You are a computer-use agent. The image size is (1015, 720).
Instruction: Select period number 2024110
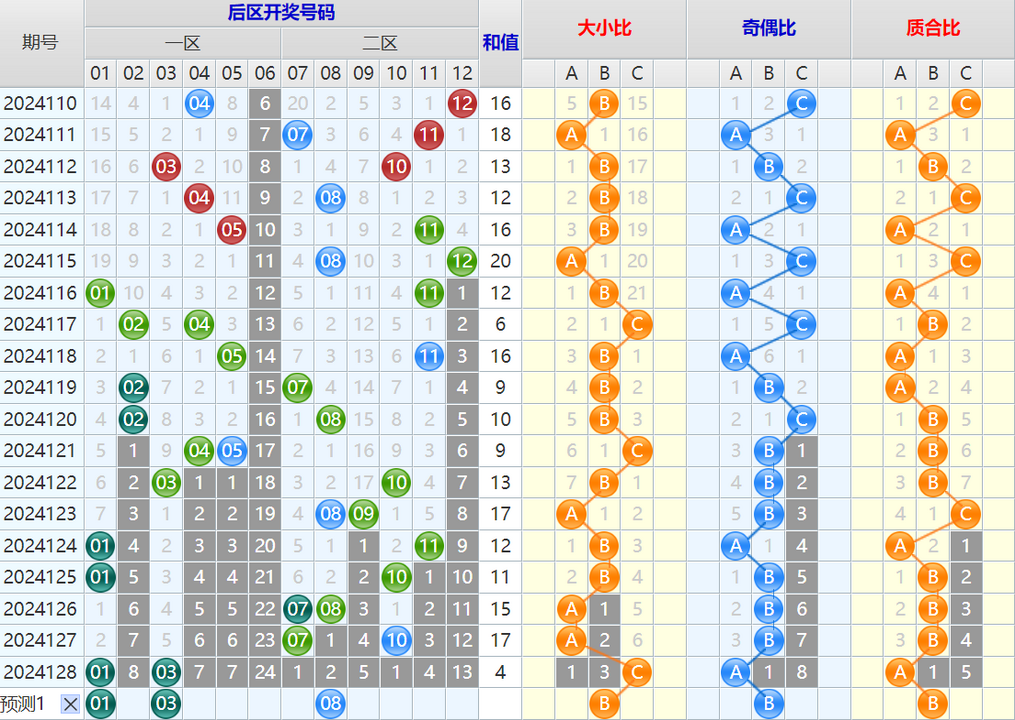coord(40,104)
